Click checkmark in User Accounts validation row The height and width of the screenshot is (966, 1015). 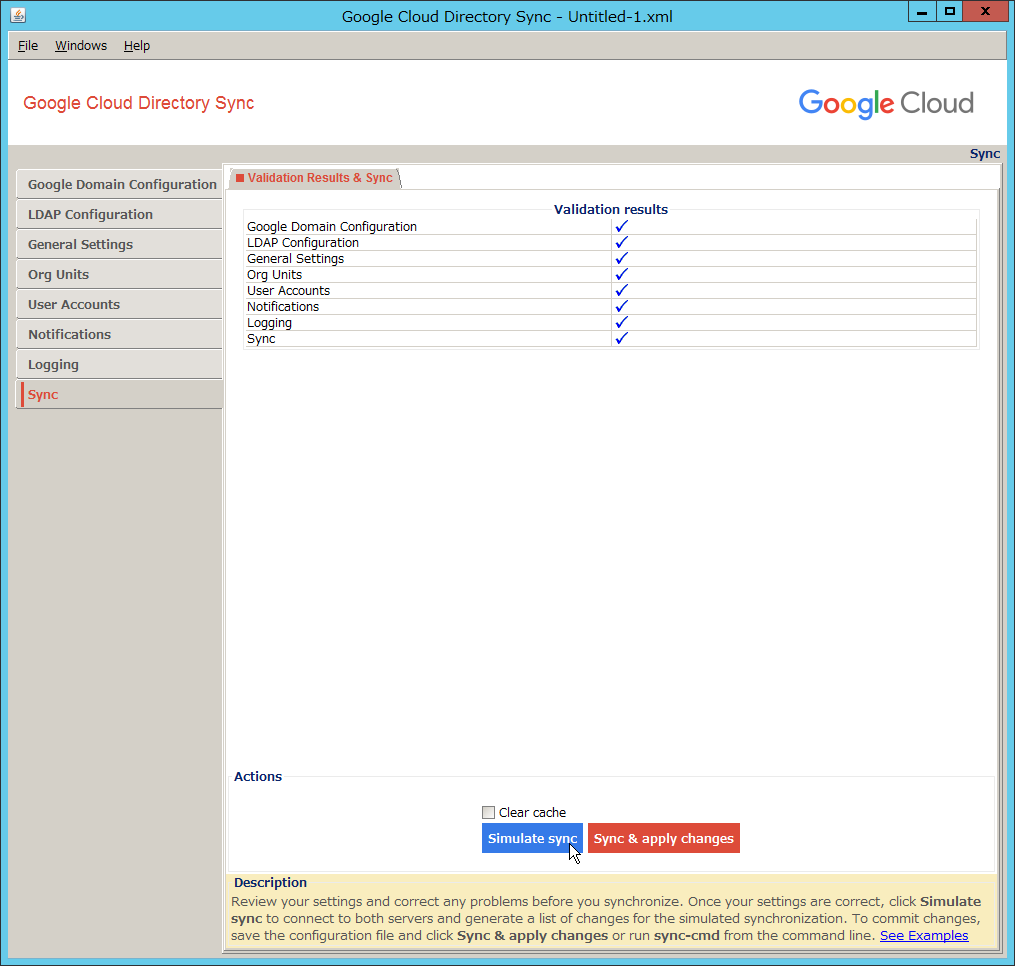point(621,291)
